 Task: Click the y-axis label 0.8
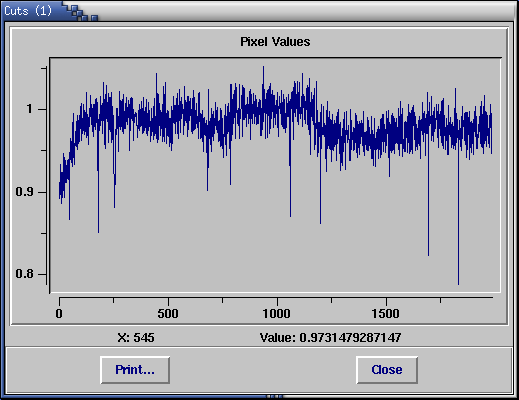click(24, 274)
